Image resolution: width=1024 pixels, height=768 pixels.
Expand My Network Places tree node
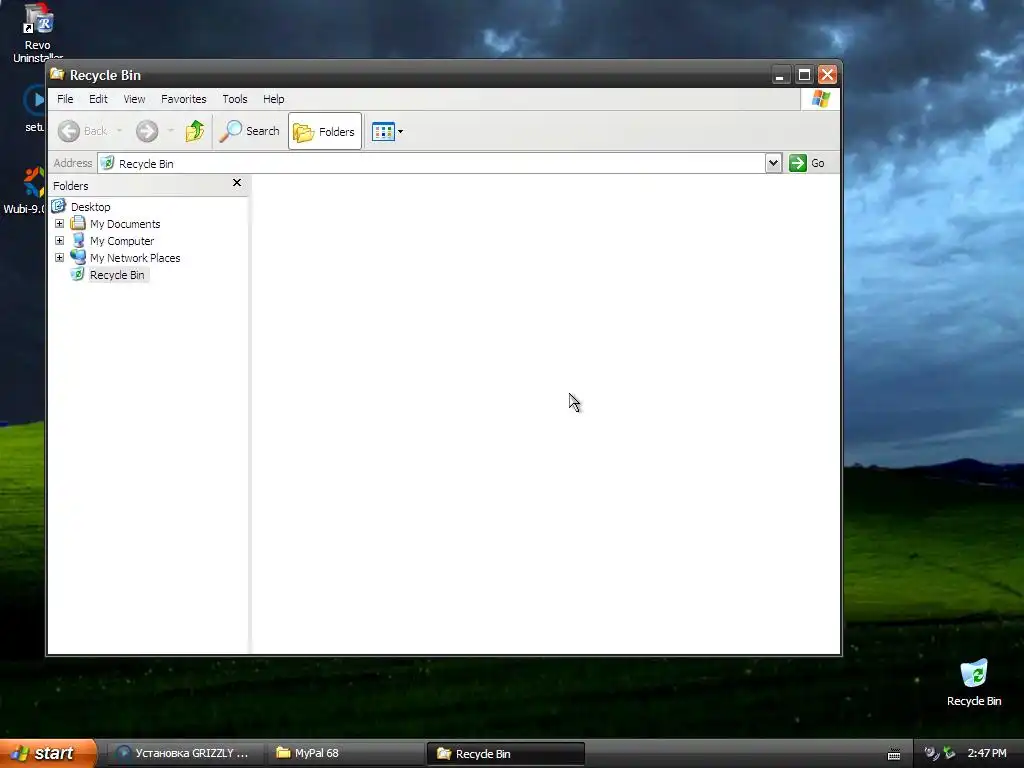click(x=59, y=258)
